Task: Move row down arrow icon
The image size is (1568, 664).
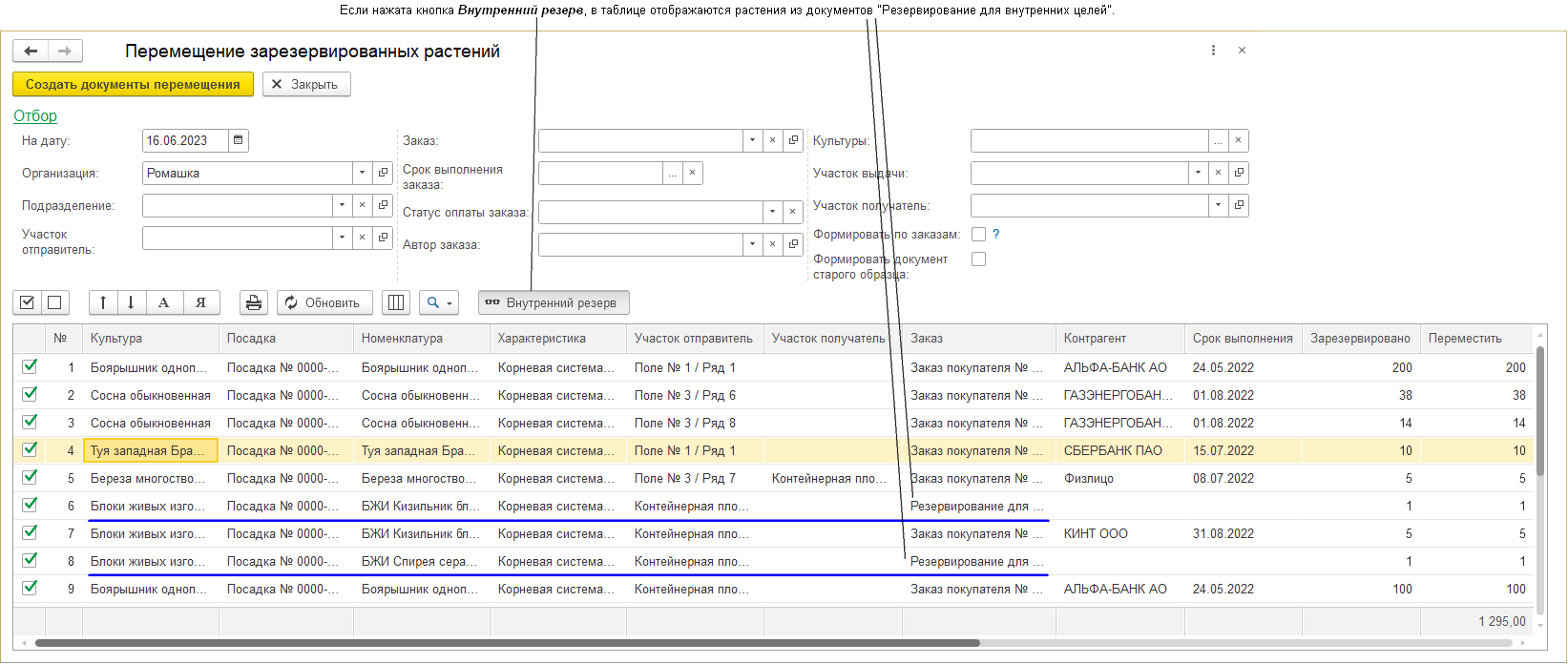Action: 131,302
